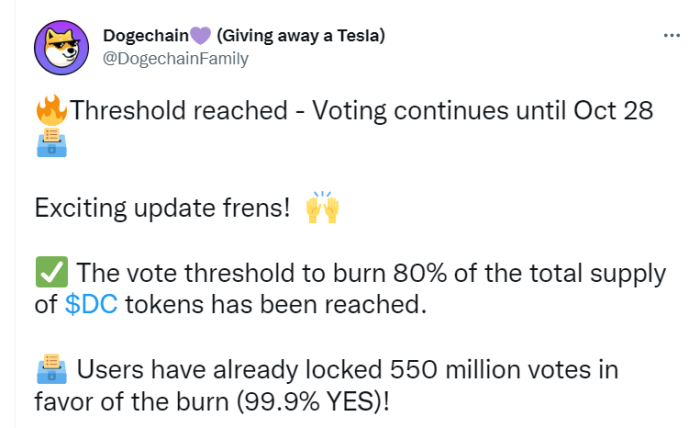Screen dimensions: 700x428
Task: Click the purple heart emoji beside Dogechain
Action: tap(200, 35)
